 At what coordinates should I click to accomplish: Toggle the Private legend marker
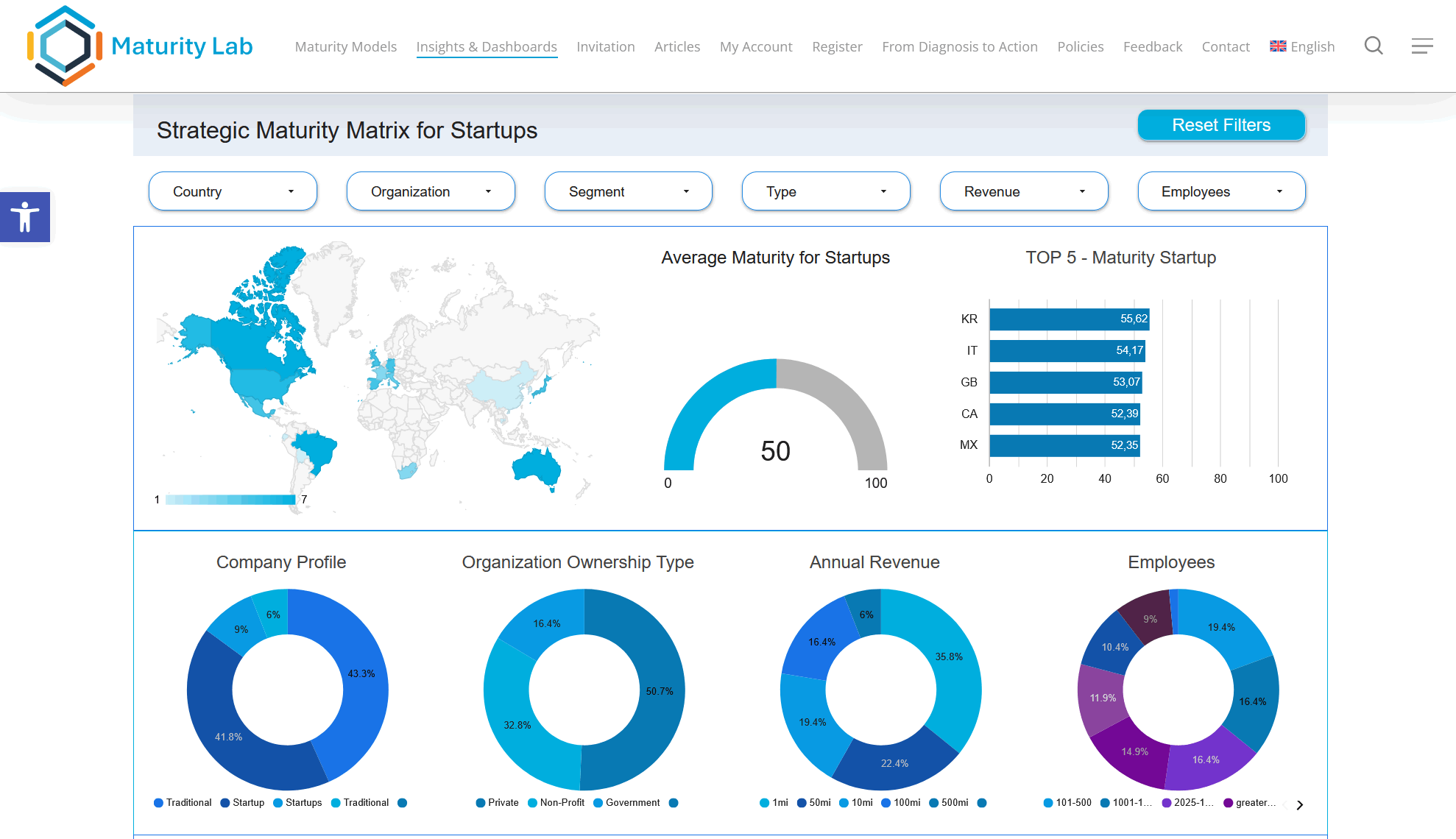point(481,803)
